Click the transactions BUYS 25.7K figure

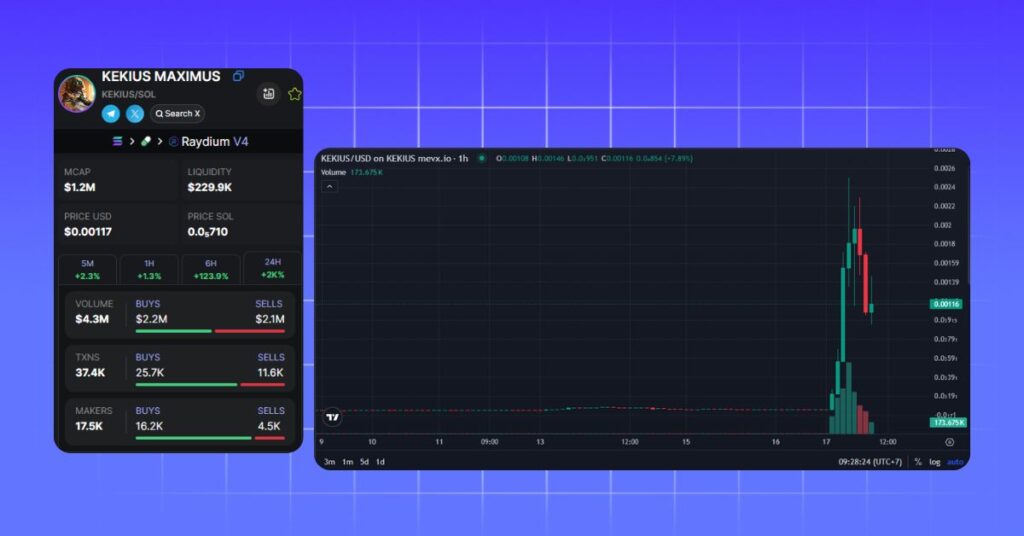150,373
